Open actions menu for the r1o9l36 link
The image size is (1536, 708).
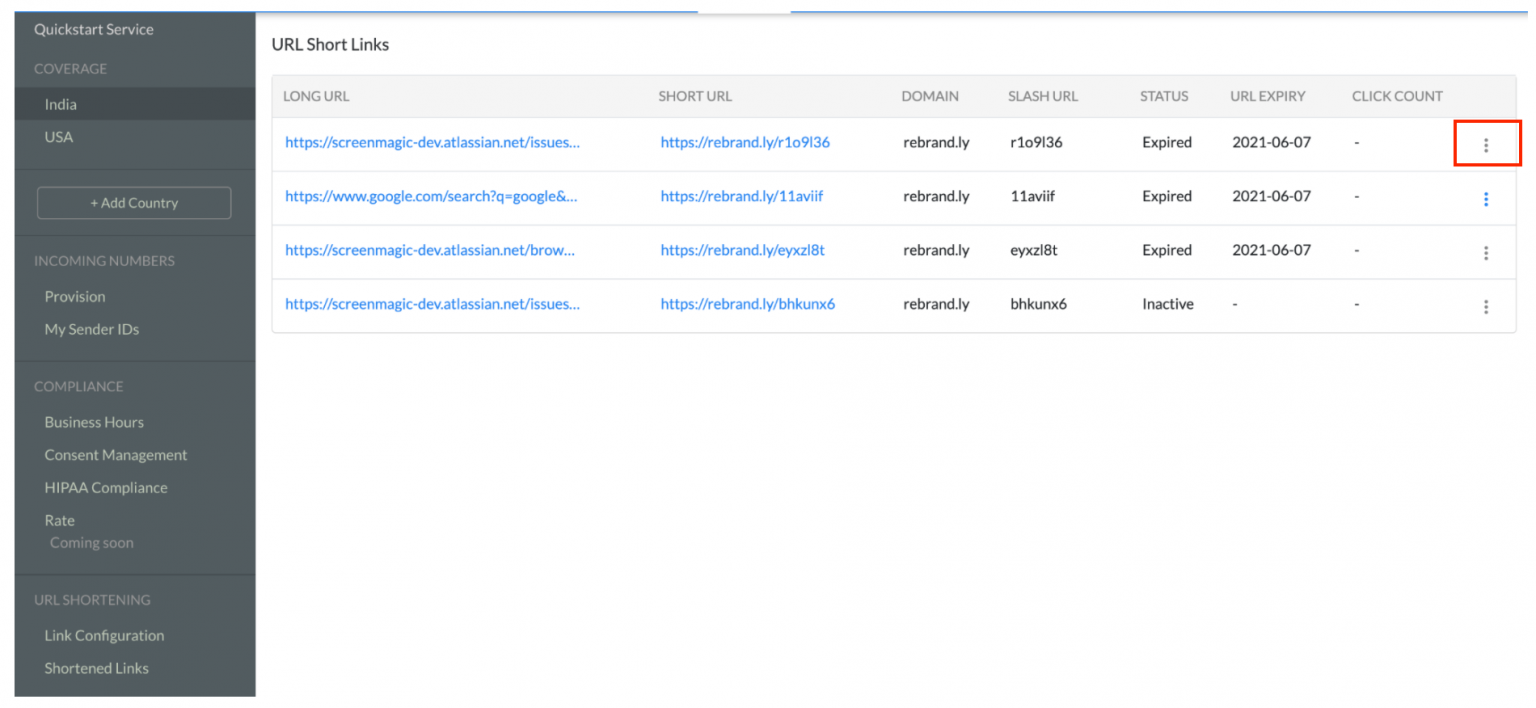click(x=1486, y=143)
